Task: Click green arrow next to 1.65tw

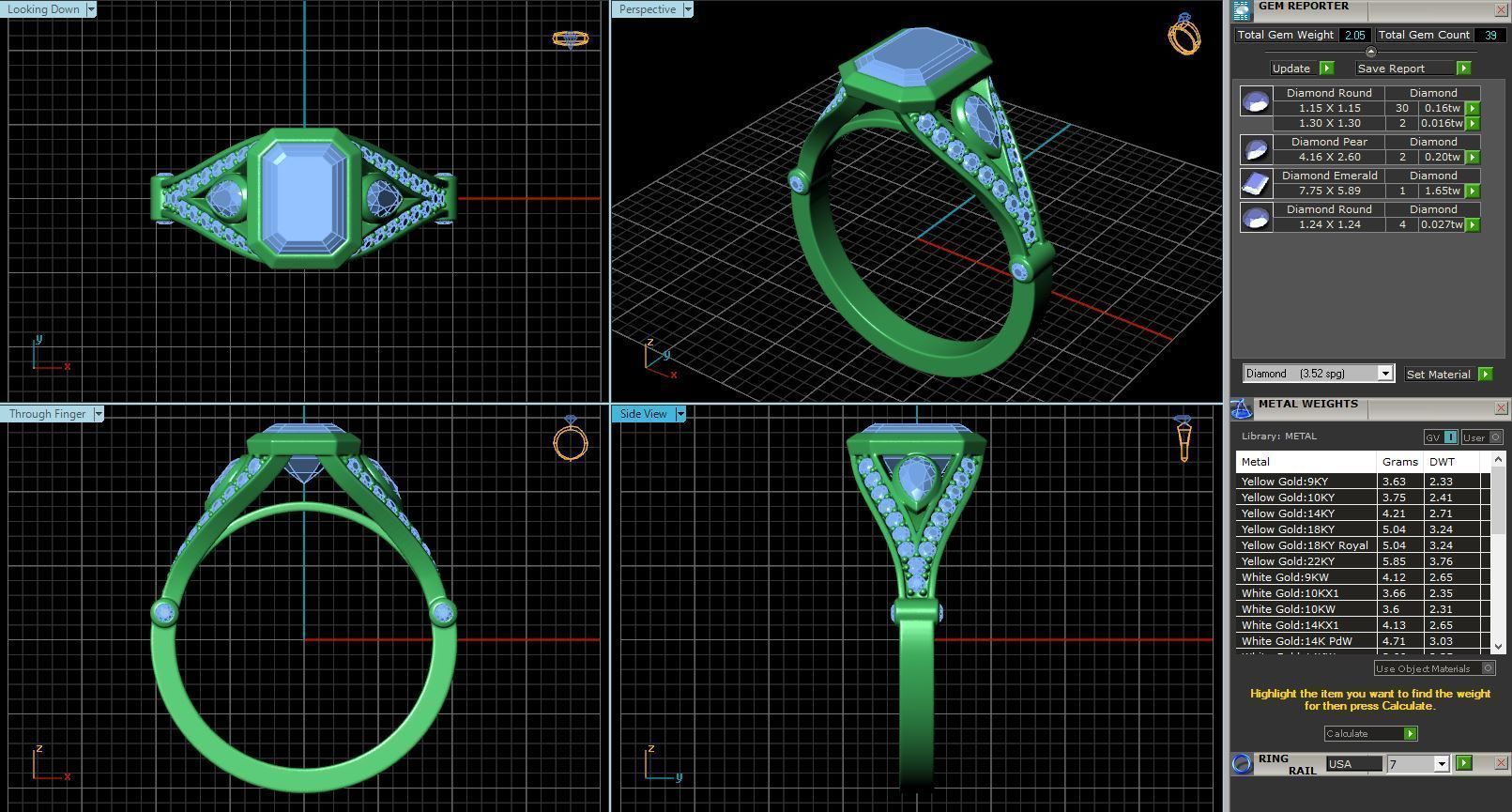Action: [x=1473, y=191]
